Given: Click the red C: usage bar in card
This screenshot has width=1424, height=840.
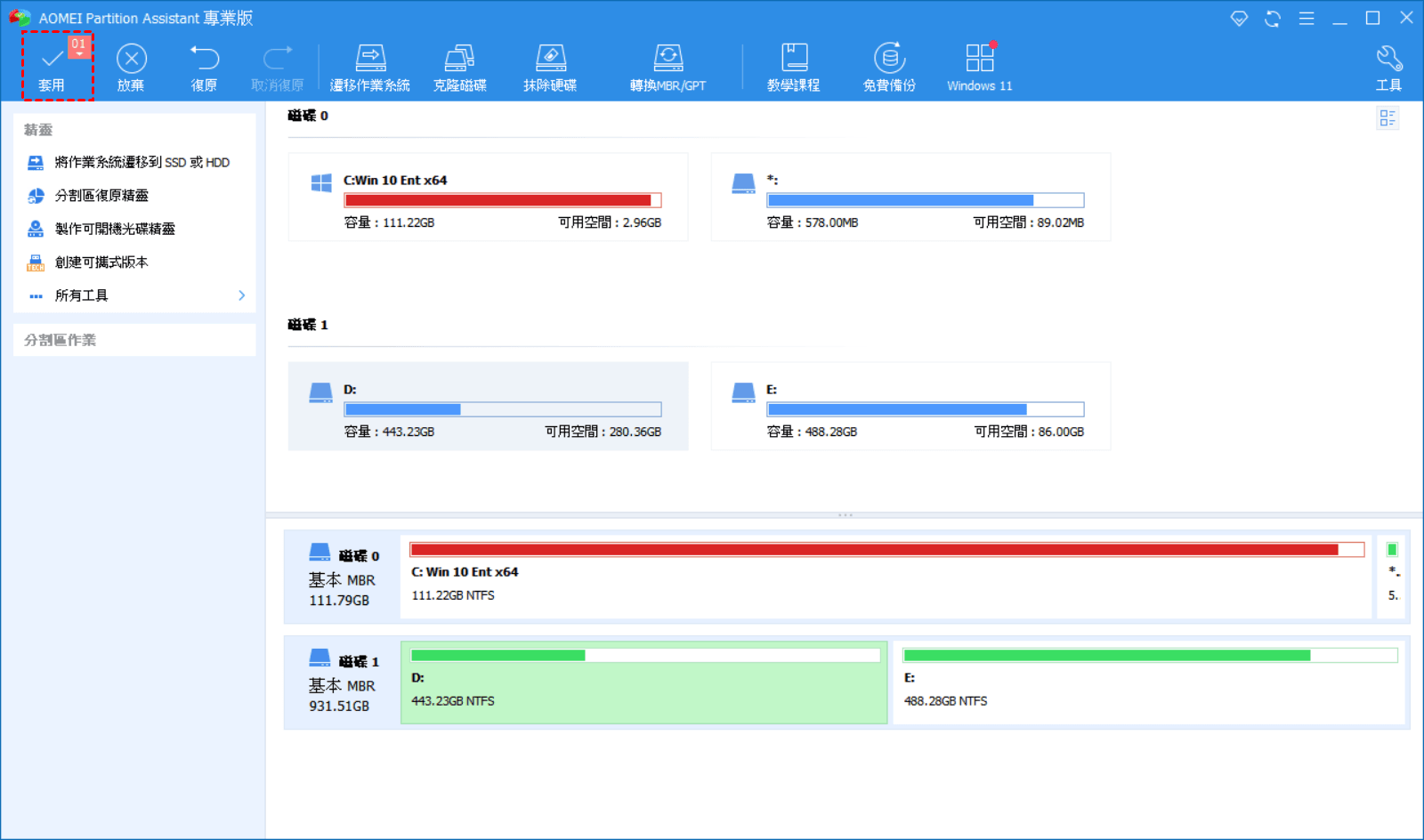Looking at the screenshot, I should pos(503,200).
